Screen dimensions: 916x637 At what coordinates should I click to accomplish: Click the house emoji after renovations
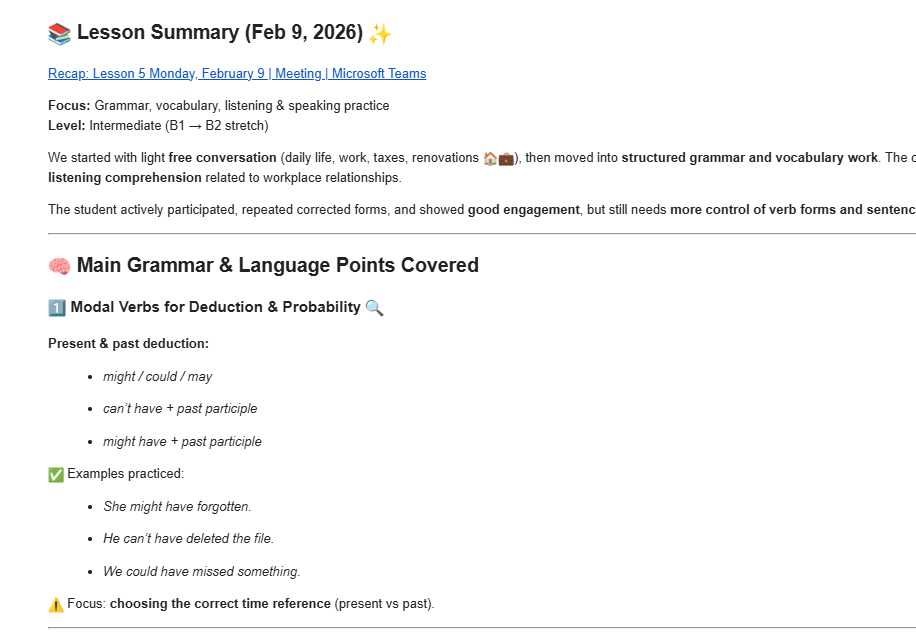[490, 158]
